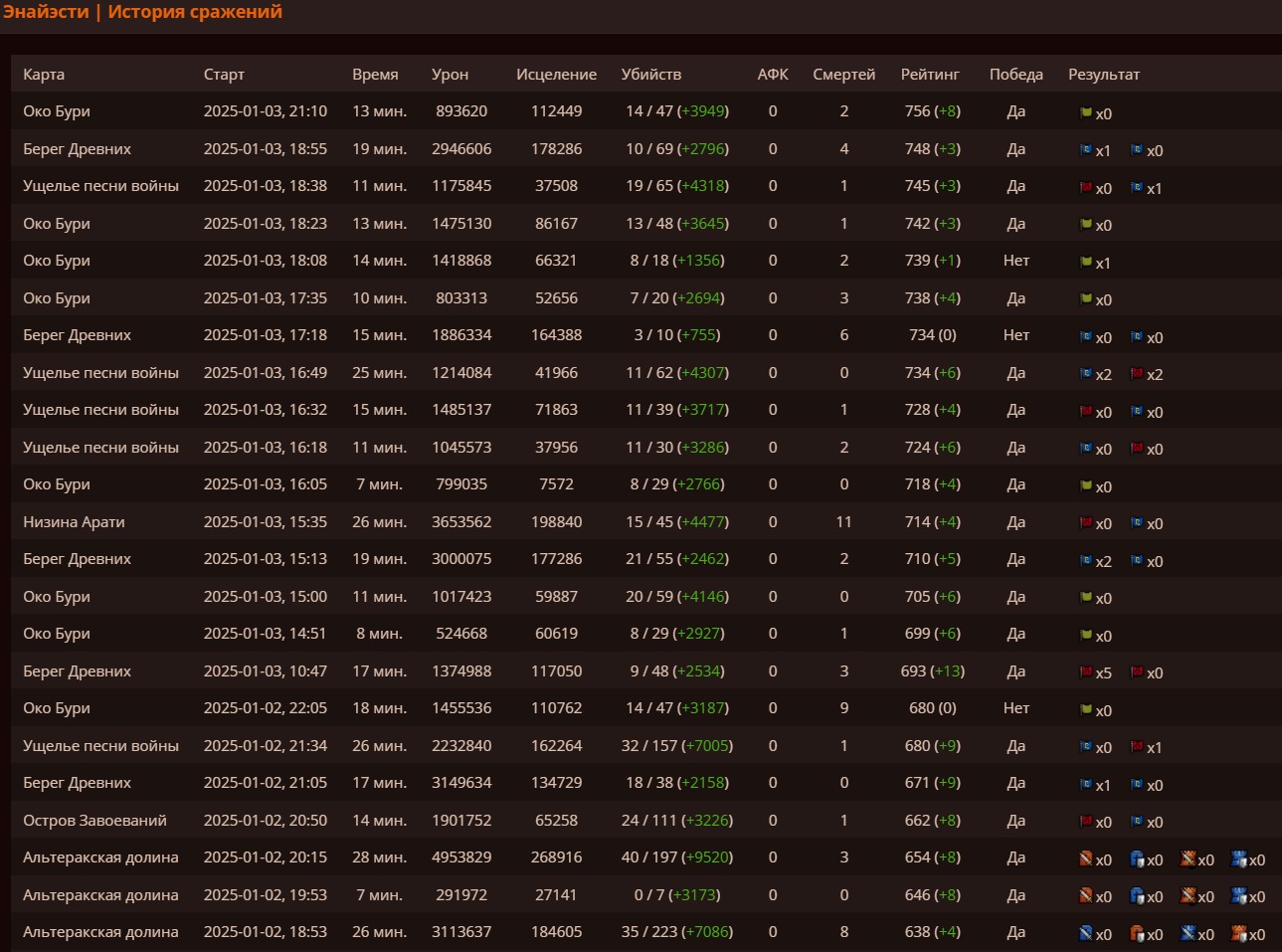Image resolution: width=1282 pixels, height=952 pixels.
Task: Click the red flag icon in the 16:49 Ущелье песни войны row
Action: coord(1137,374)
